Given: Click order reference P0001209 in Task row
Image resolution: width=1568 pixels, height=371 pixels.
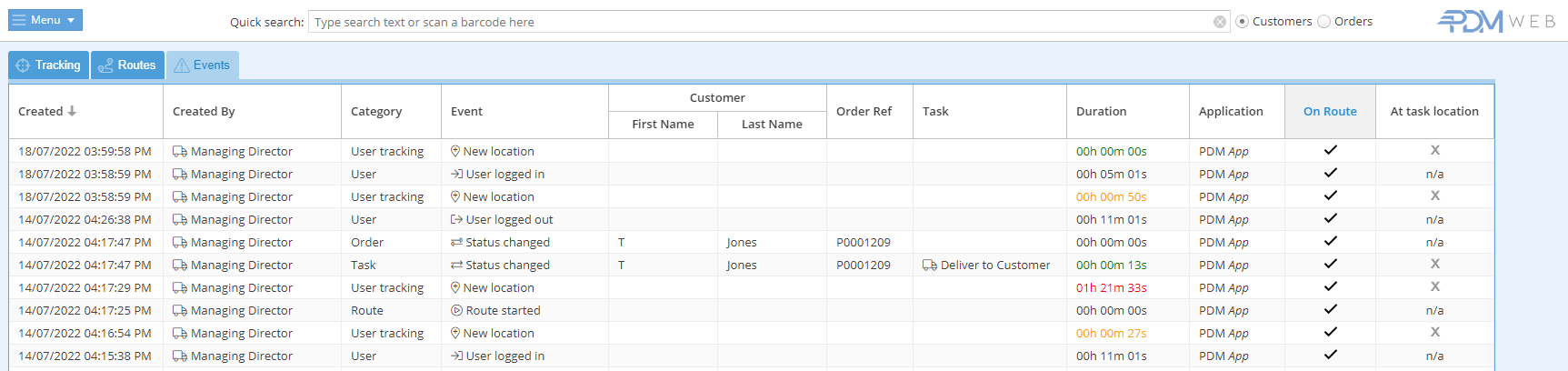Looking at the screenshot, I should tap(863, 266).
